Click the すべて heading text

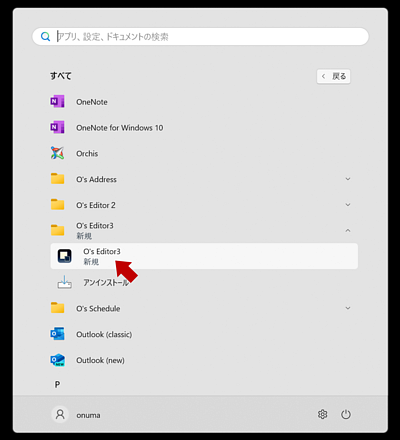[x=61, y=76]
